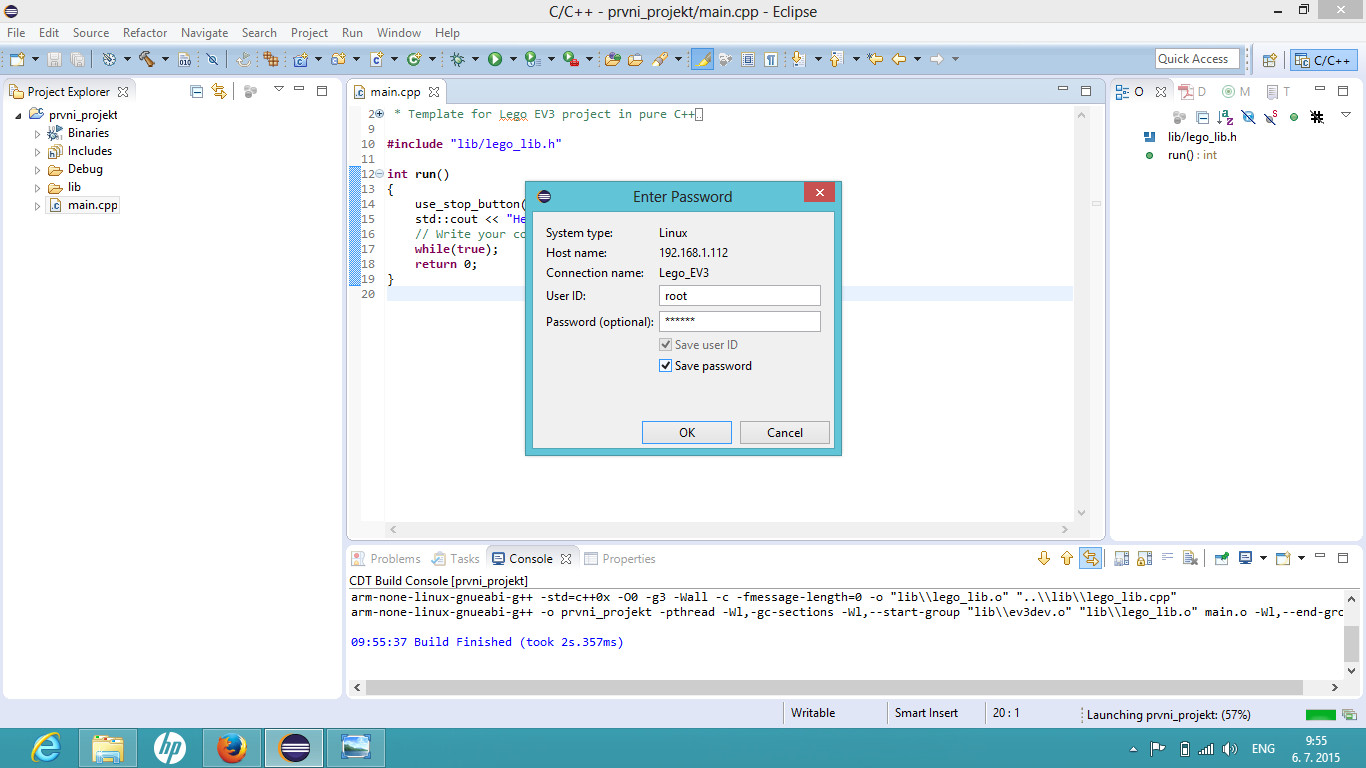Screen dimensions: 1366x768
Task: Click the hammer Build icon in toolbar
Action: (x=146, y=60)
